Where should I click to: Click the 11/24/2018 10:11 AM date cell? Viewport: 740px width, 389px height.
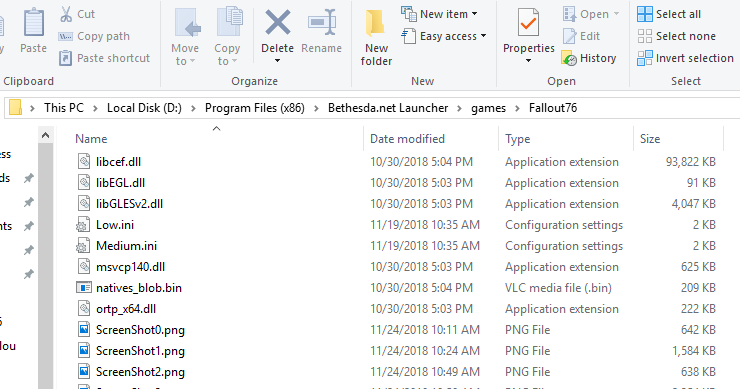point(425,330)
